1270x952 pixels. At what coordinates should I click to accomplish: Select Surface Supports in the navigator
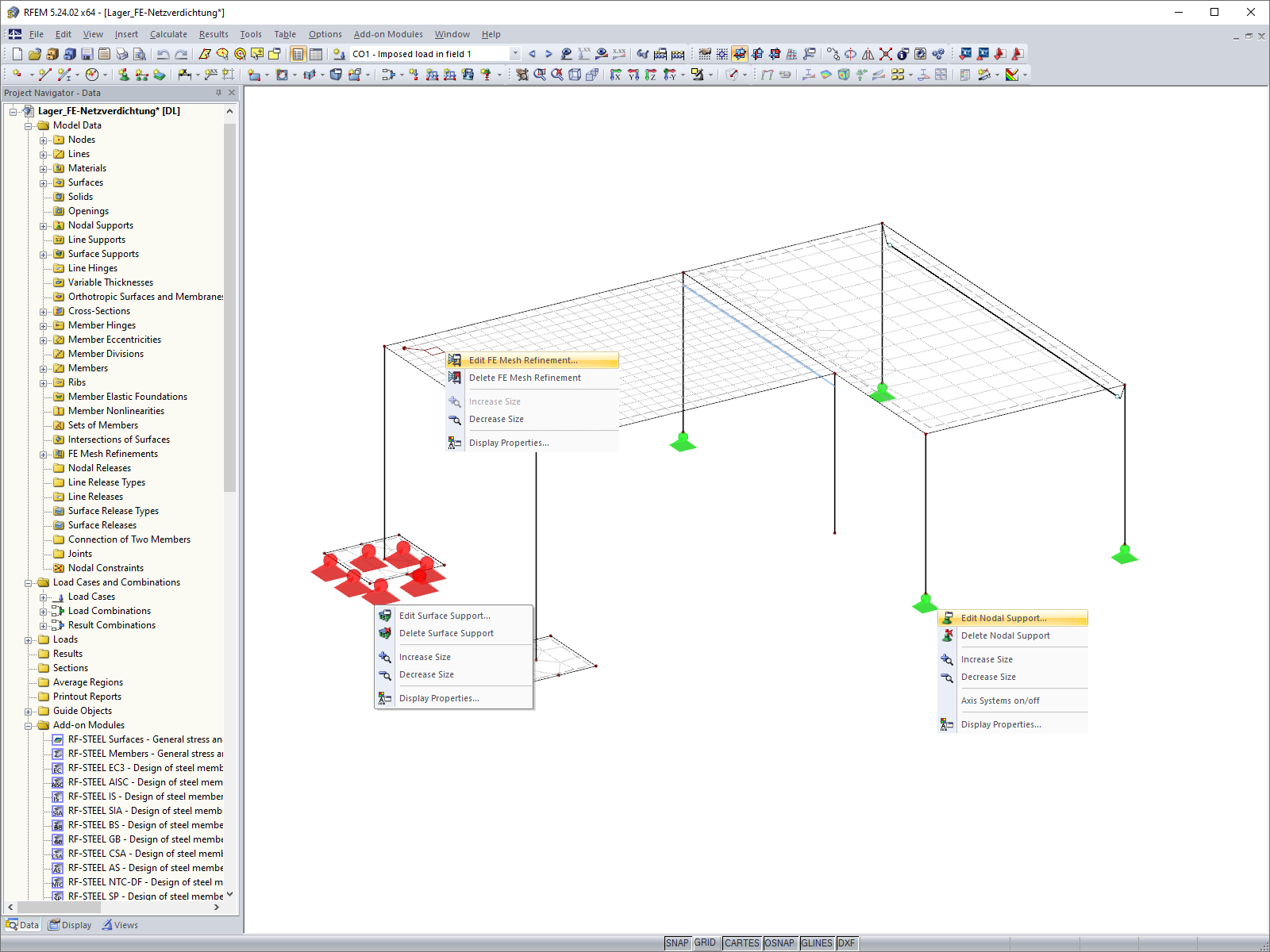[x=103, y=254]
